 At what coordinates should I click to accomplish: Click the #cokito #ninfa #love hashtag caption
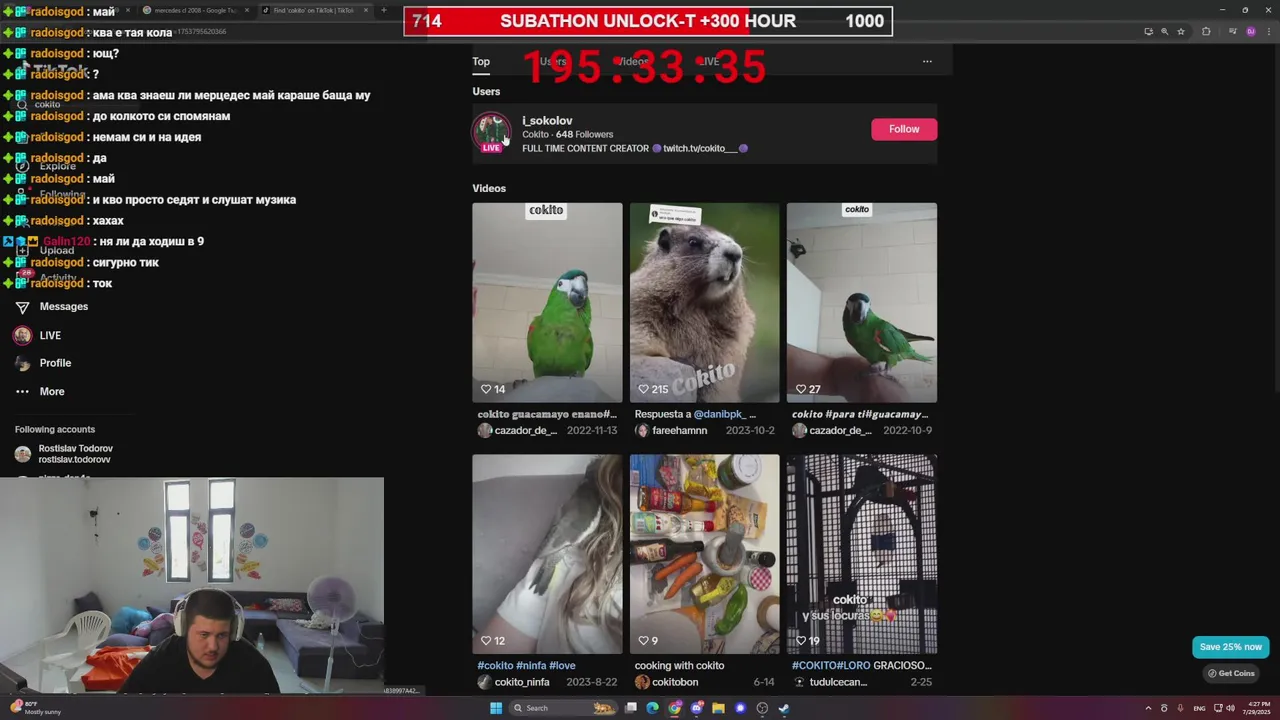[x=526, y=665]
